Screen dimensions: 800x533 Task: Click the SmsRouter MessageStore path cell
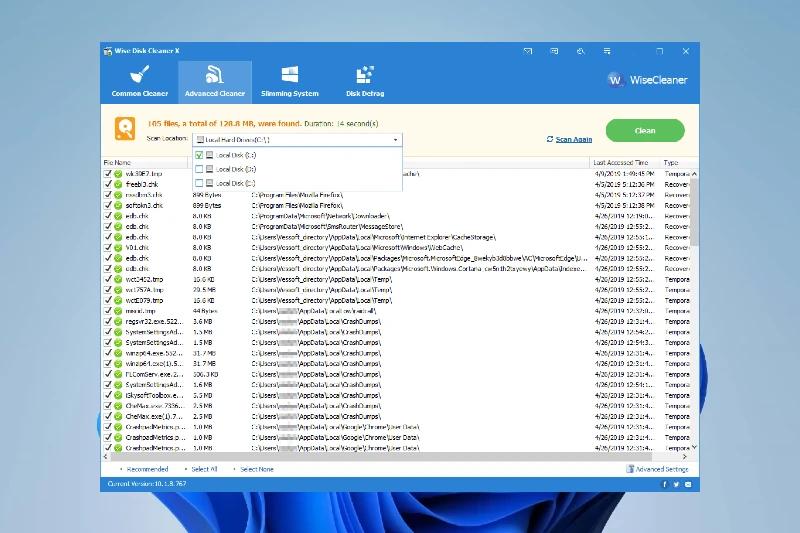pos(327,226)
